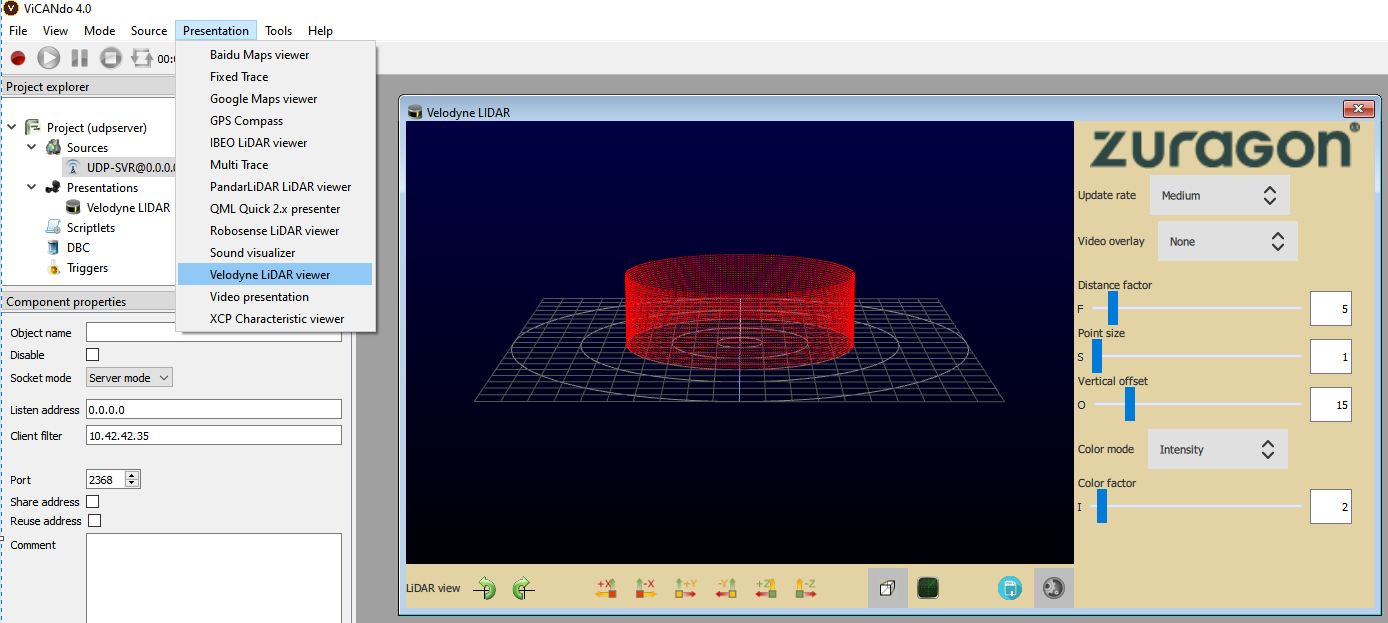Screen dimensions: 1388x623
Task: Click the Velodyne LIDAR sensor icon in tree
Action: pyautogui.click(x=73, y=207)
